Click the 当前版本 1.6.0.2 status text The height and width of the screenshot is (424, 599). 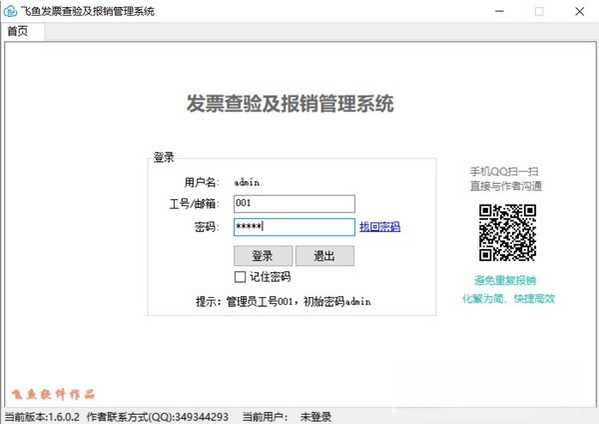(42, 417)
